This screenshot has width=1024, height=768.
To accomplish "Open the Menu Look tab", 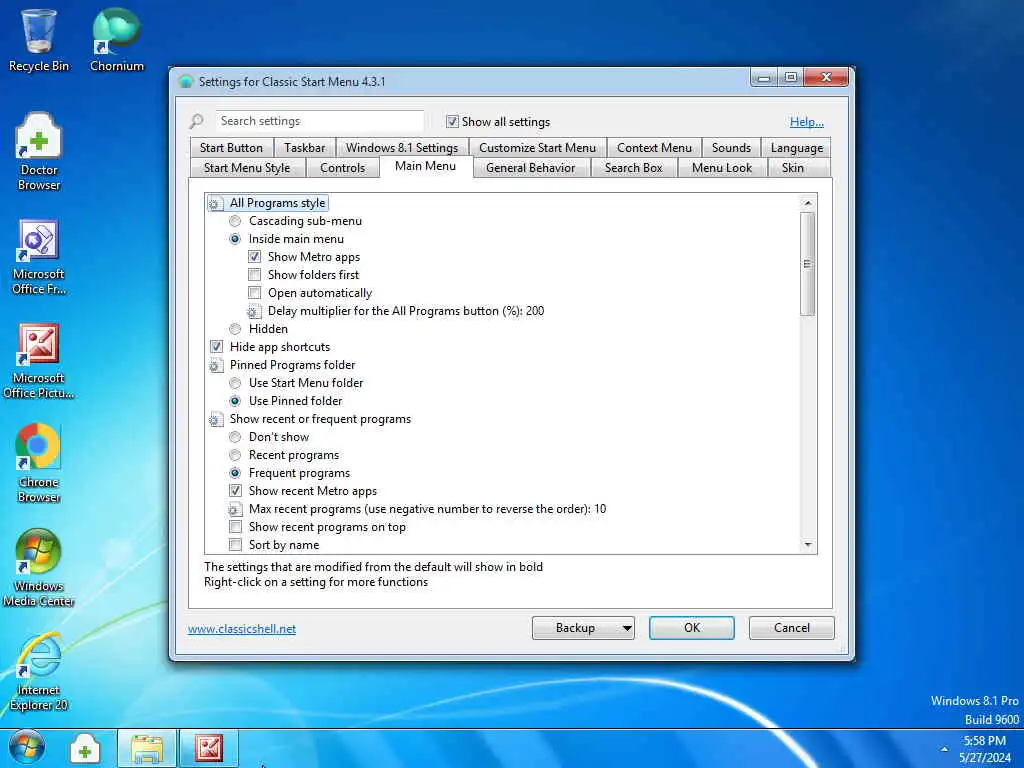I will pos(722,168).
